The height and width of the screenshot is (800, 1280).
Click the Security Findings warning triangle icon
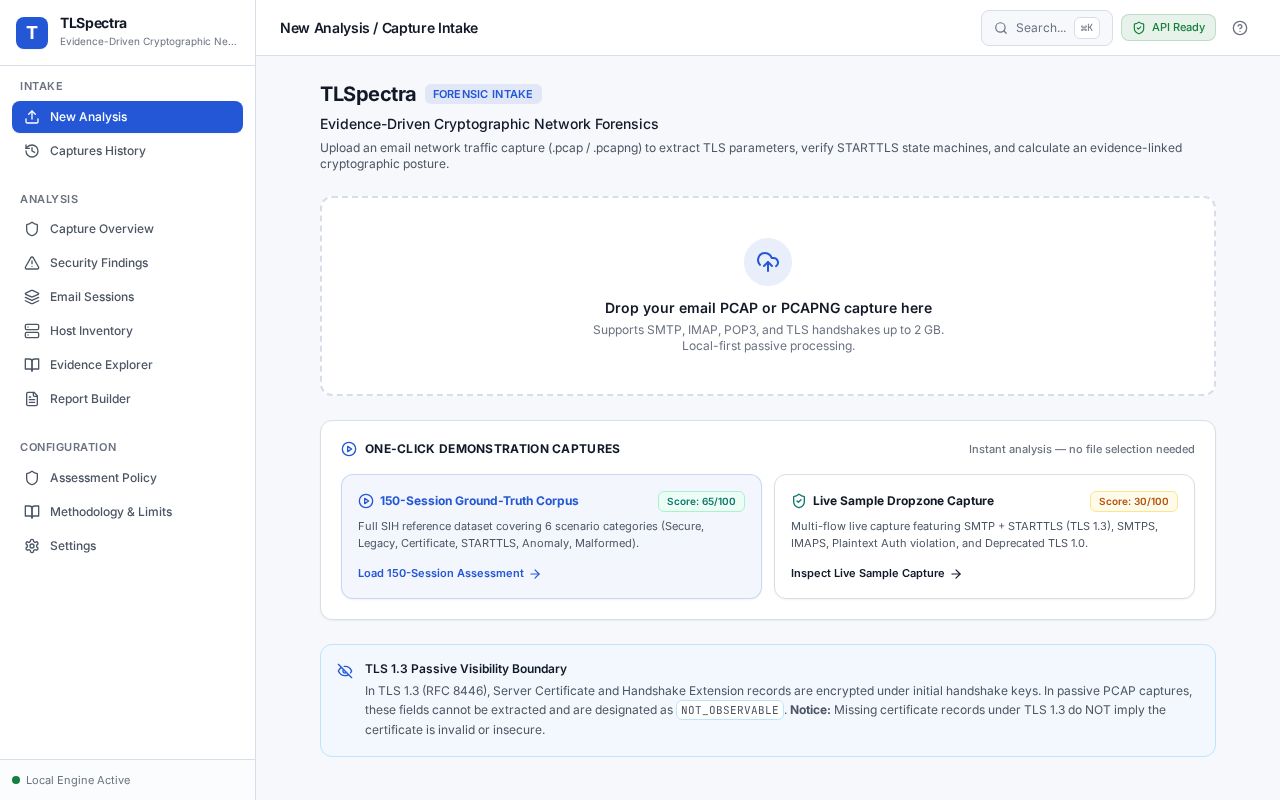pyautogui.click(x=32, y=263)
